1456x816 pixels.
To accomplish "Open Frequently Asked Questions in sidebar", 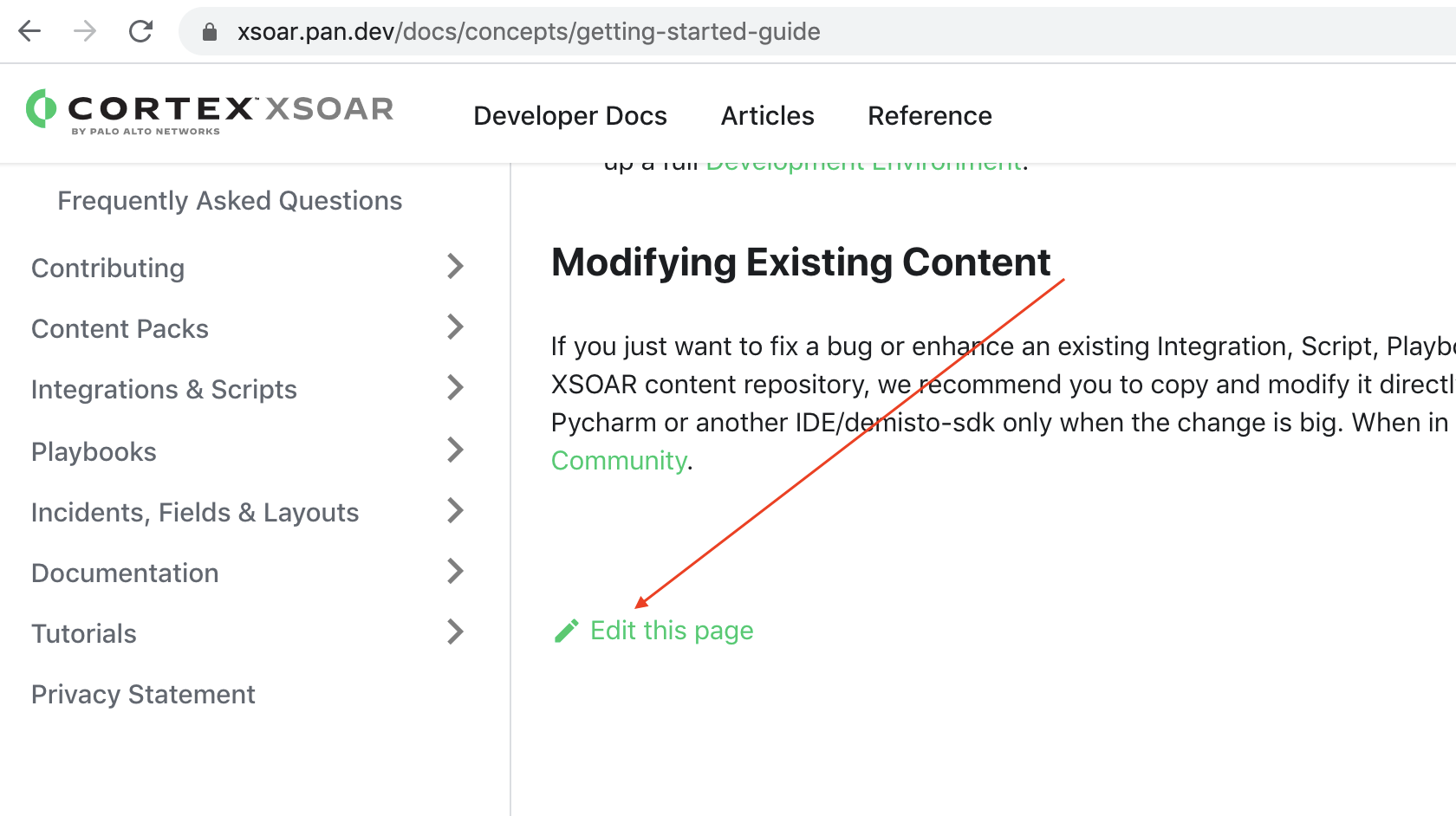I will [x=230, y=201].
